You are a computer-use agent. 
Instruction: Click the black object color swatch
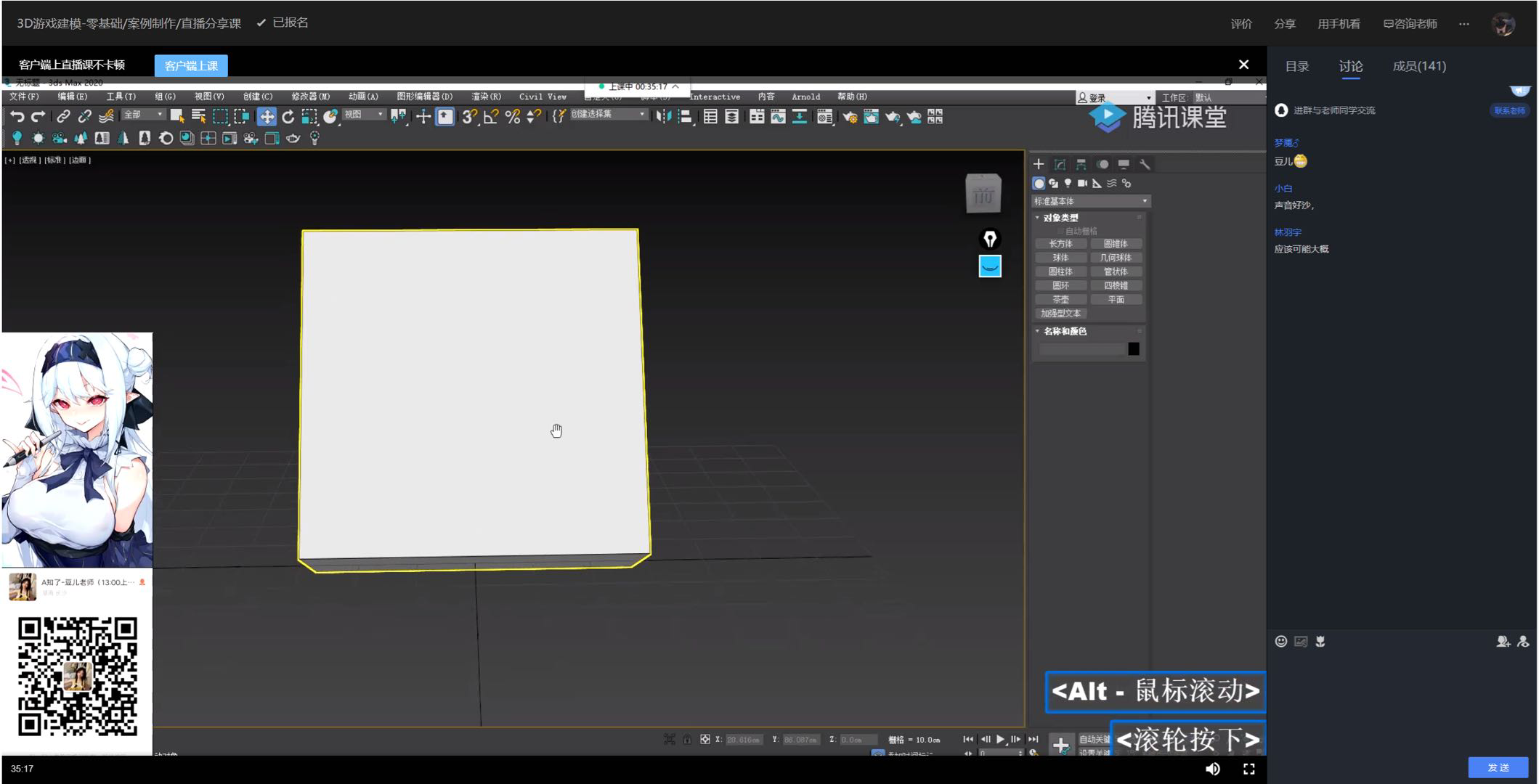tap(1133, 349)
